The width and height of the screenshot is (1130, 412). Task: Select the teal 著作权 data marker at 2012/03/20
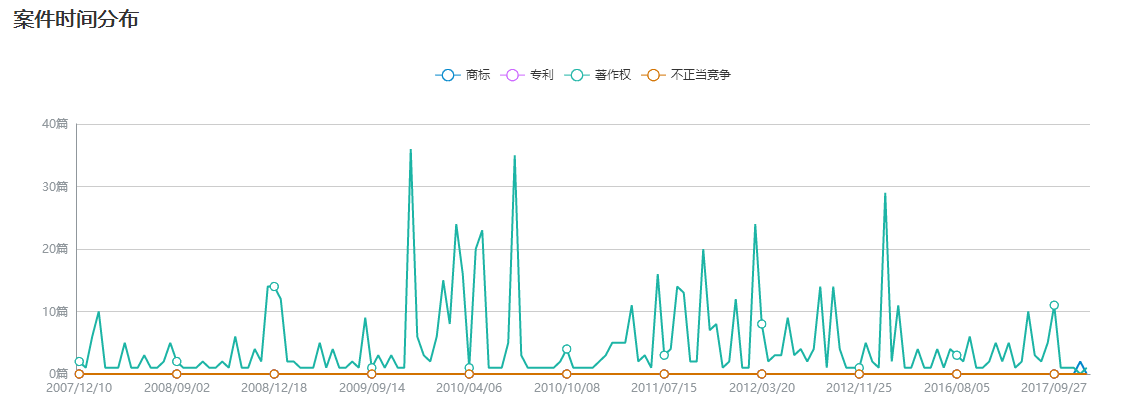762,324
